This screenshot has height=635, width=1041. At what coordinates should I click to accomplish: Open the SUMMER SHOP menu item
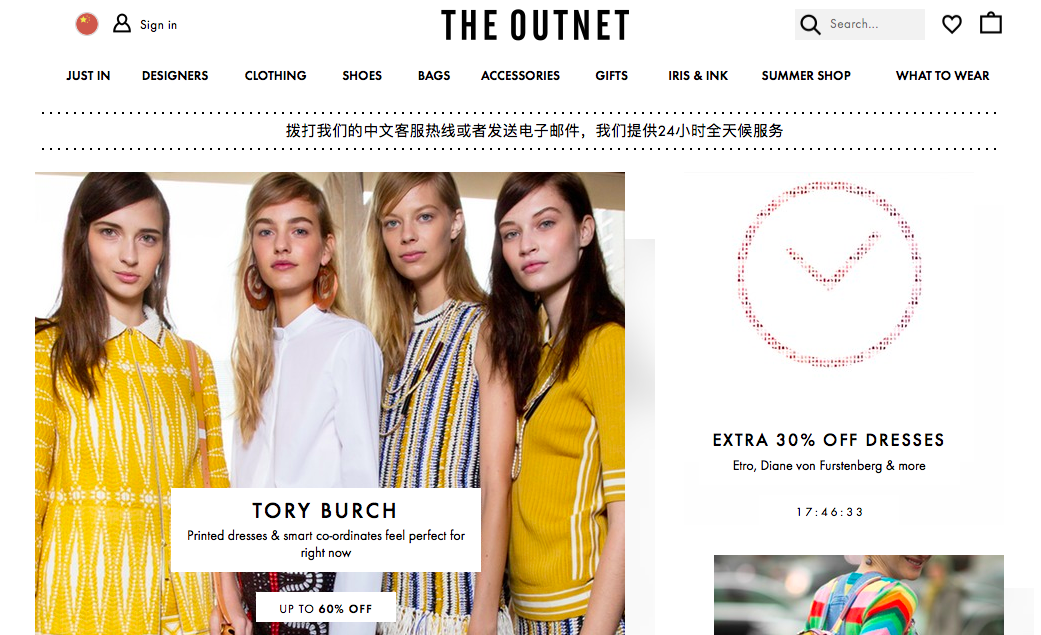[806, 76]
